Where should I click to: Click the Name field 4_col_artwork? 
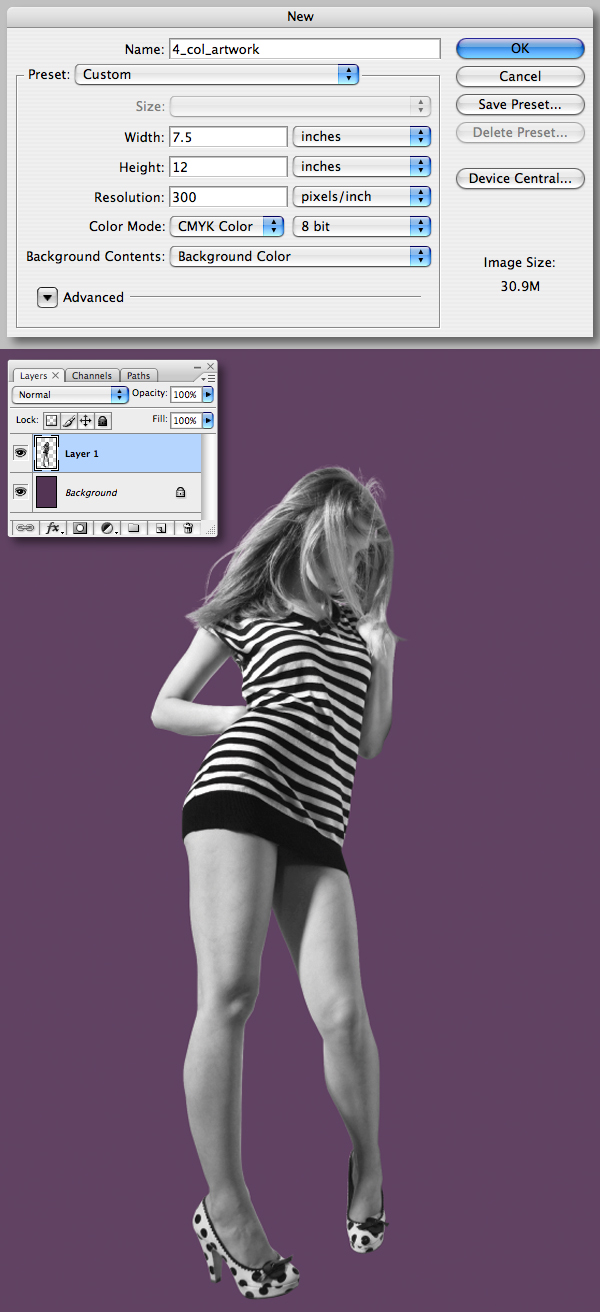click(x=304, y=48)
